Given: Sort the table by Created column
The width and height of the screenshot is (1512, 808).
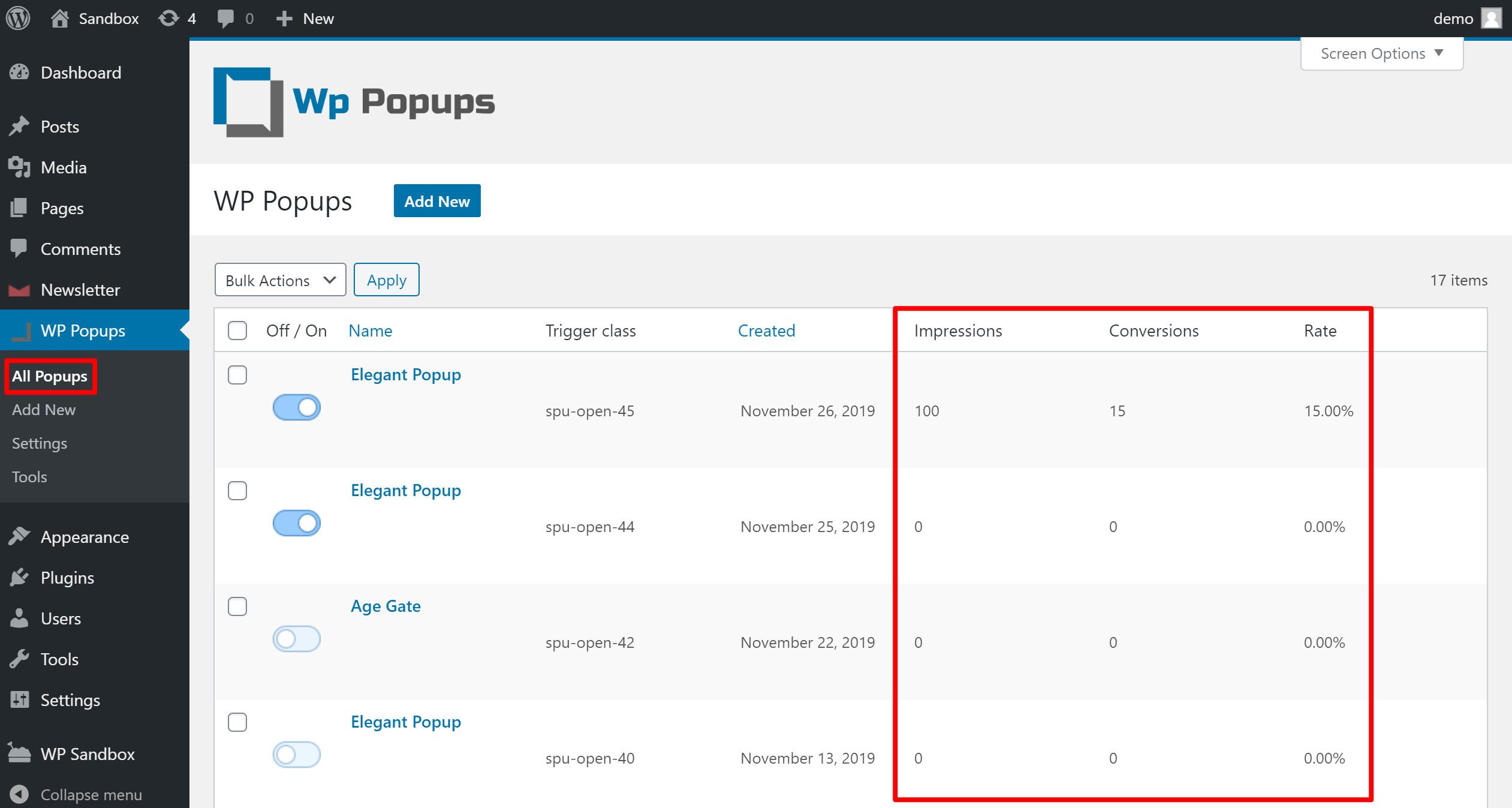Looking at the screenshot, I should pos(767,331).
